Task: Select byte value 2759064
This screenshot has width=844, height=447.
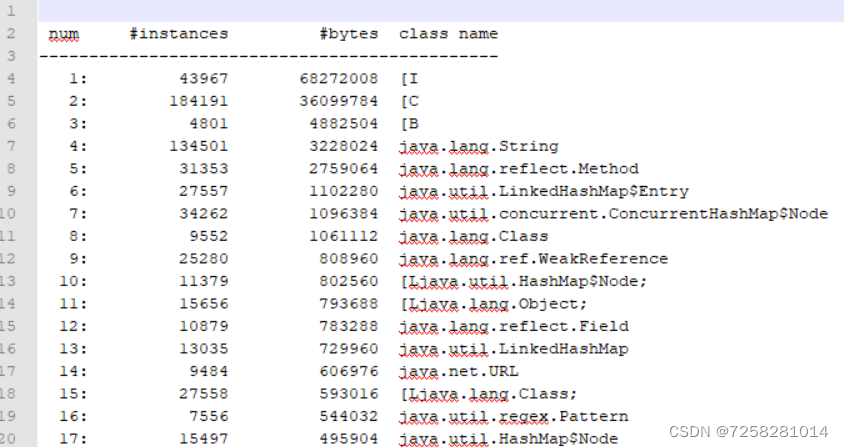Action: [343, 169]
